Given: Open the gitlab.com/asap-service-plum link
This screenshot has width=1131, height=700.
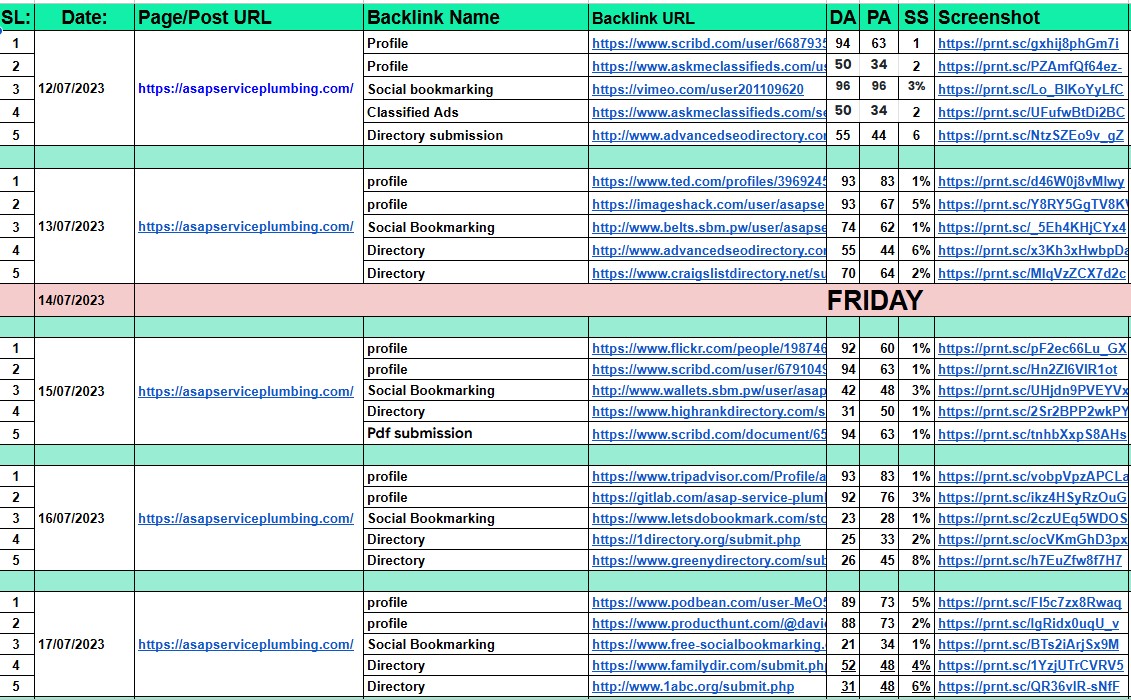Looking at the screenshot, I should point(708,497).
